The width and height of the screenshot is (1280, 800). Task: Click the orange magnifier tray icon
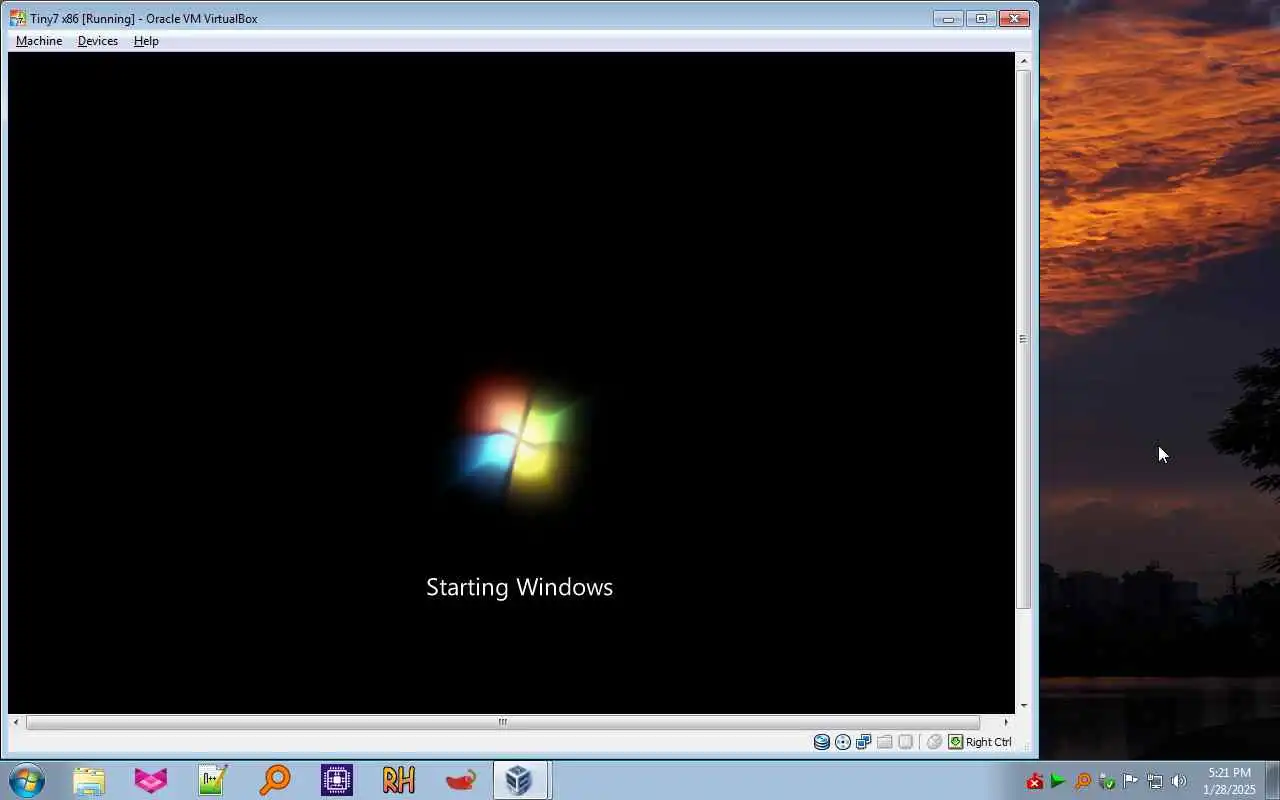pyautogui.click(x=1083, y=781)
